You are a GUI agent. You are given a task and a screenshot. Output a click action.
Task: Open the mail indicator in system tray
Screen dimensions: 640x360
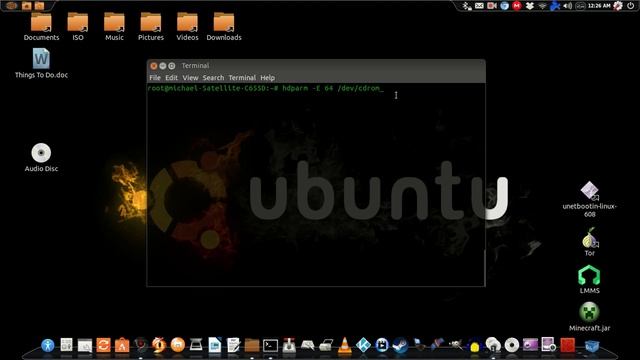(x=479, y=6)
